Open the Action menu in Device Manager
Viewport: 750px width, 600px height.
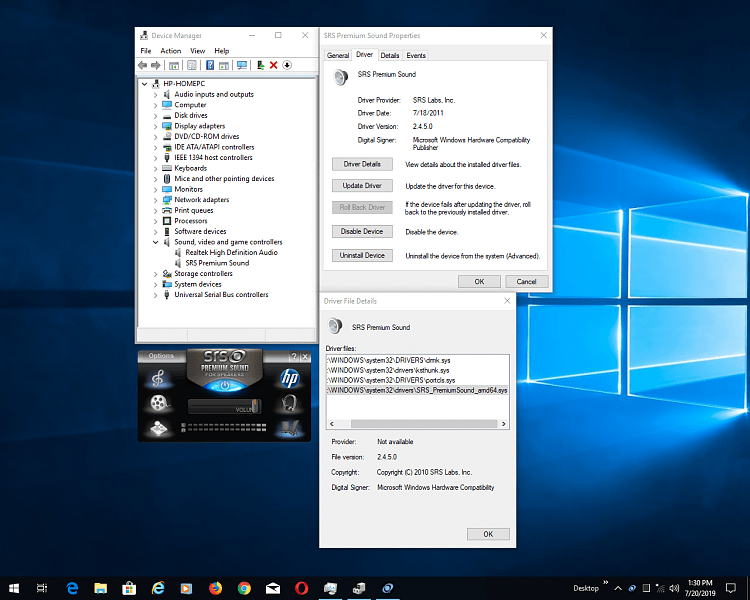170,51
